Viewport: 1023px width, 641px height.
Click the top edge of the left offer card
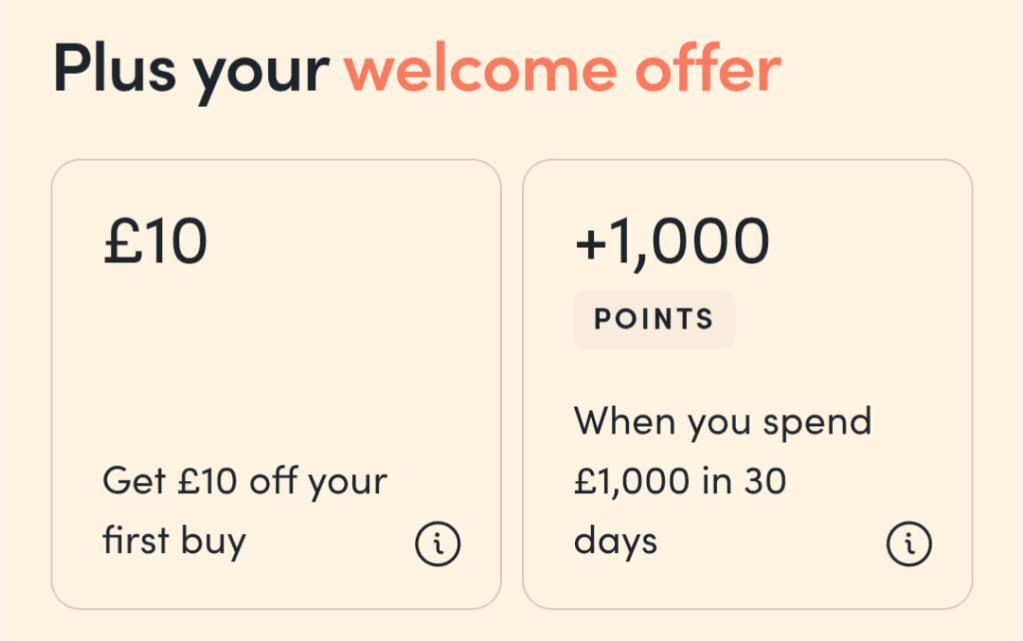[x=276, y=158]
